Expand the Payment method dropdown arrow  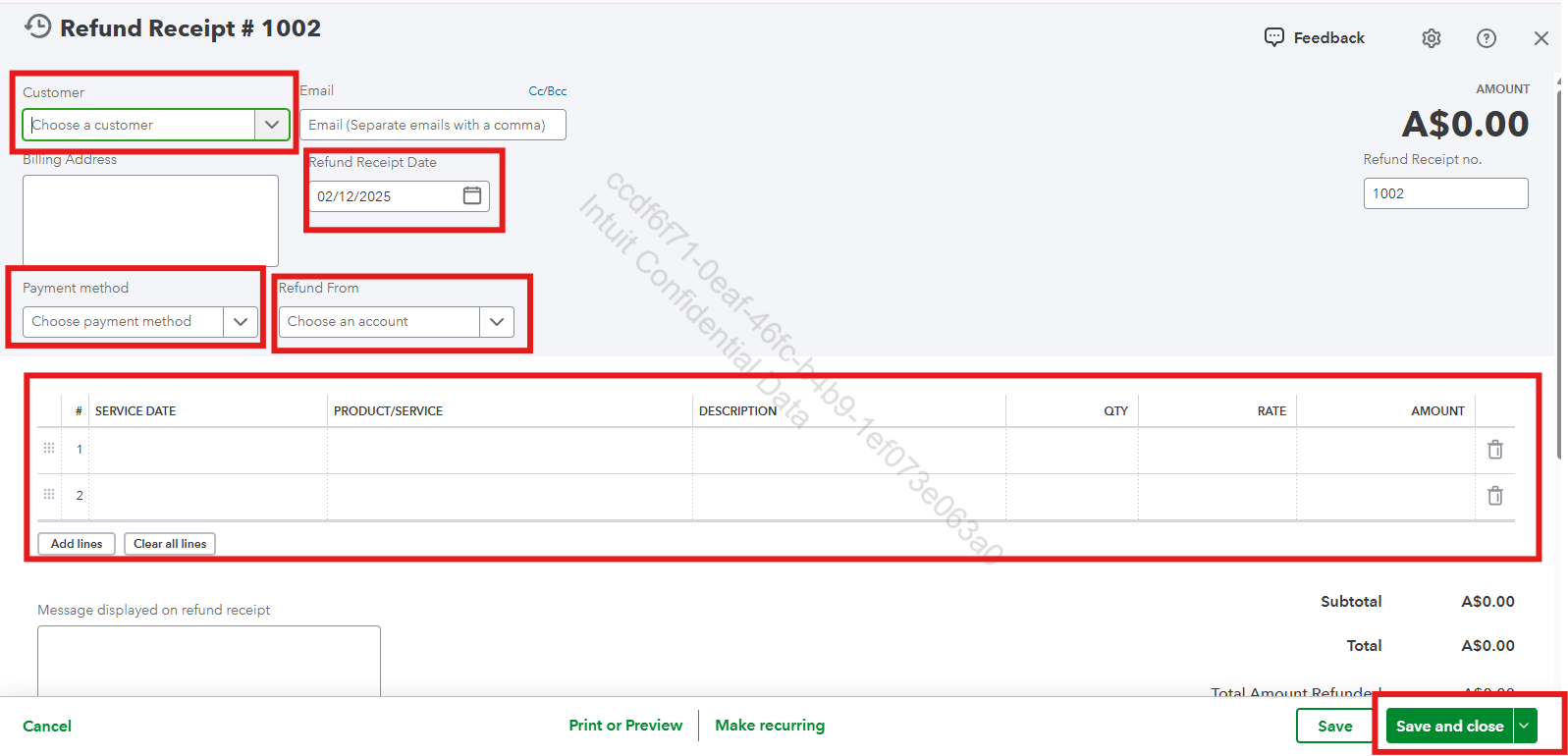pyautogui.click(x=241, y=322)
